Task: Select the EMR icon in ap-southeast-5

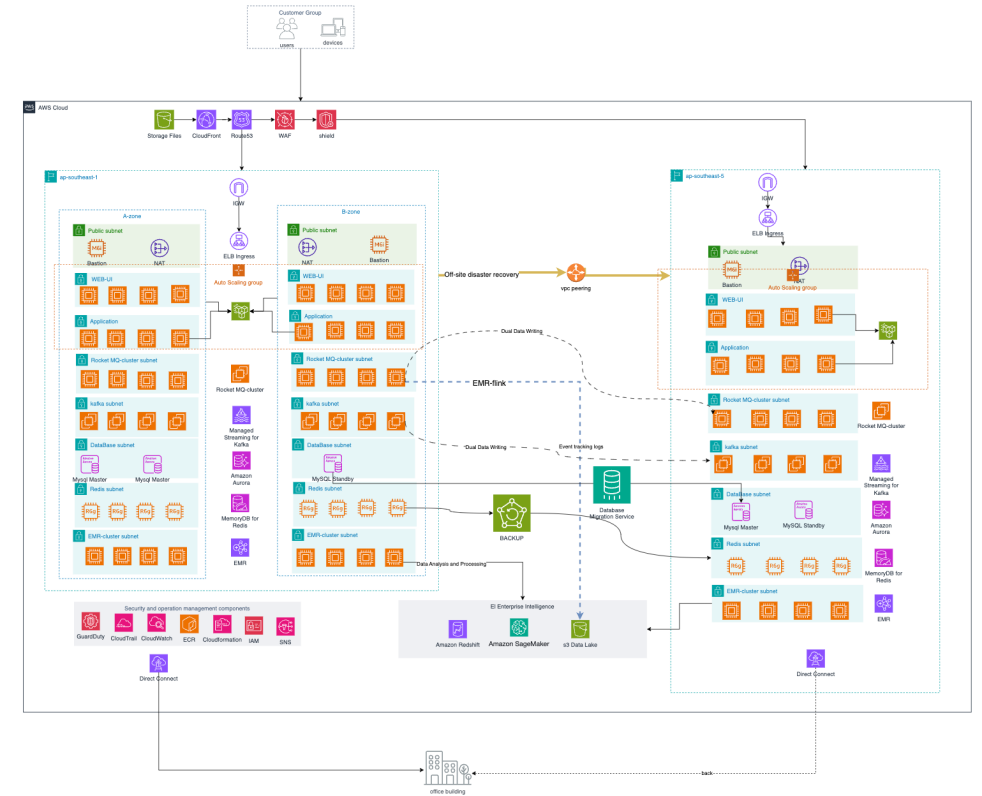Action: (x=884, y=604)
